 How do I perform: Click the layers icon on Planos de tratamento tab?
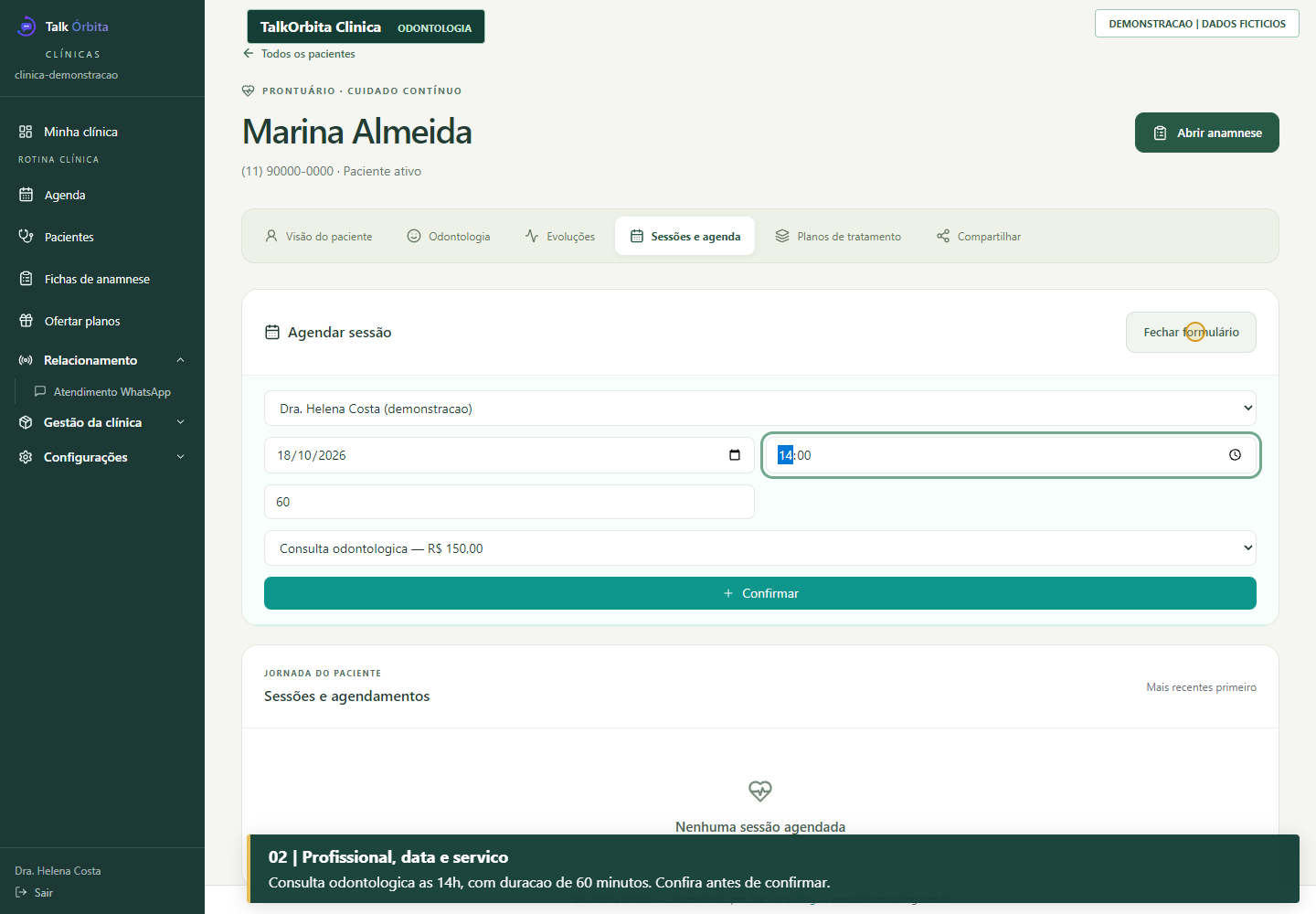pyautogui.click(x=782, y=236)
